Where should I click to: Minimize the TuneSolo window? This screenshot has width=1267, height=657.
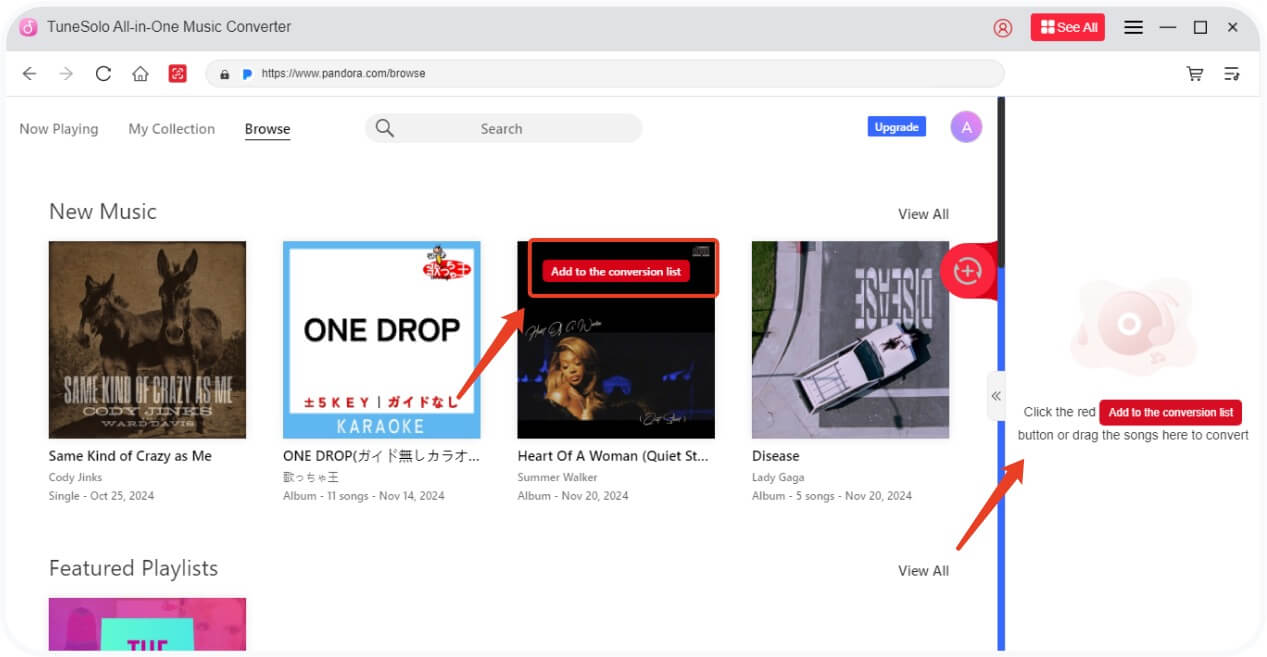tap(1167, 28)
